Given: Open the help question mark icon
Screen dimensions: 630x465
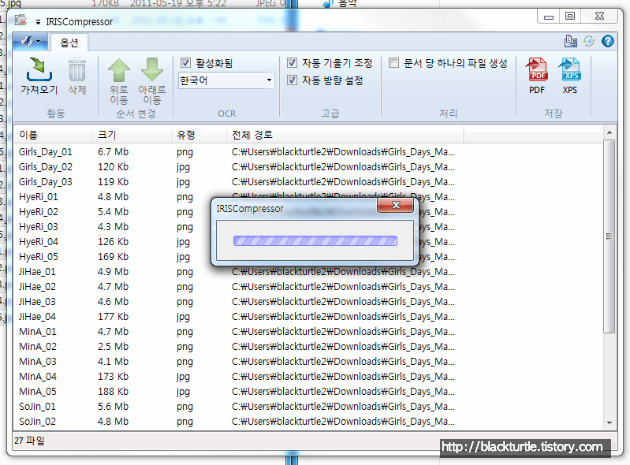Looking at the screenshot, I should pyautogui.click(x=608, y=41).
